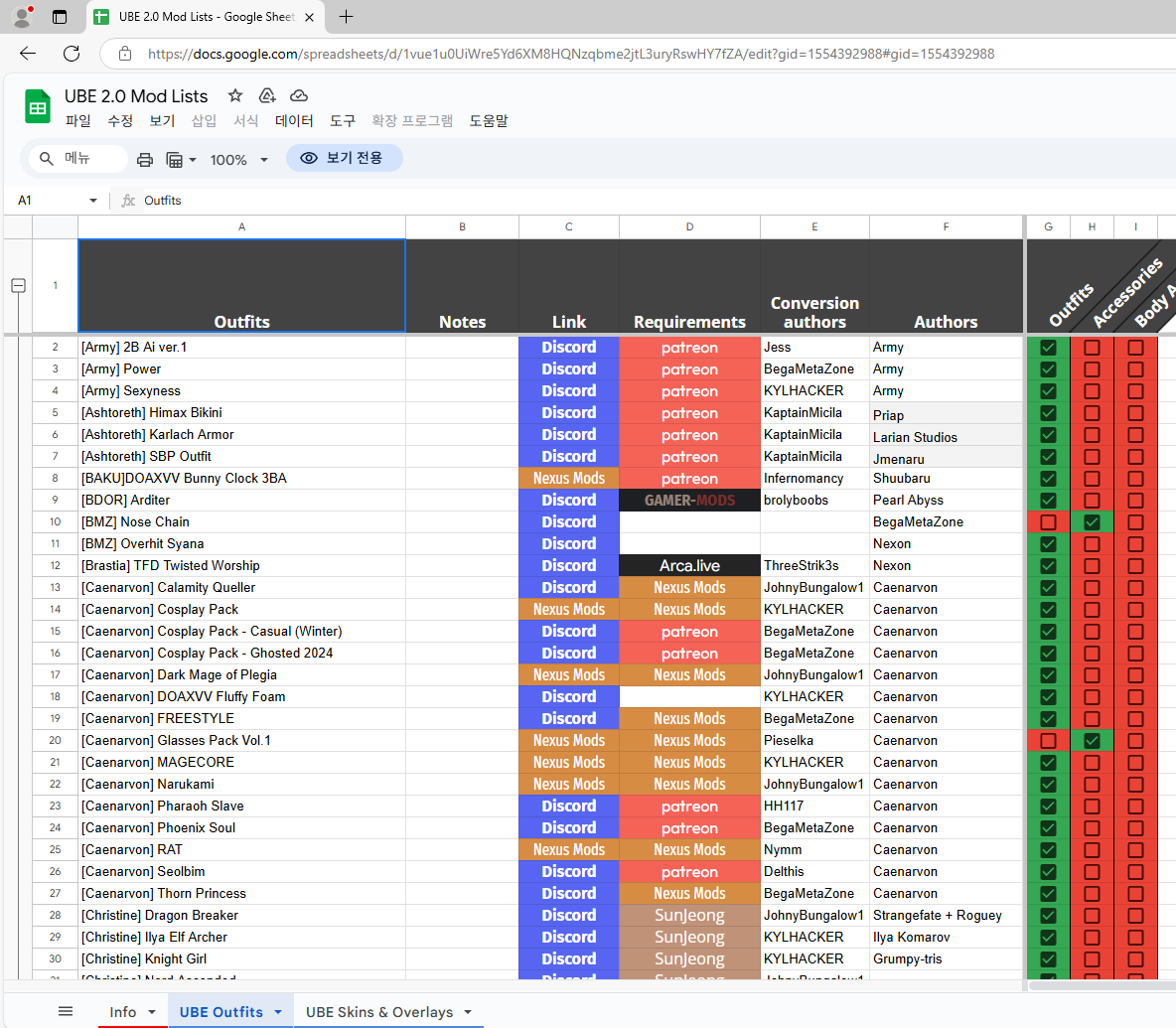This screenshot has height=1028, width=1176.
Task: Collapse row group with minus toggle
Action: (x=19, y=286)
